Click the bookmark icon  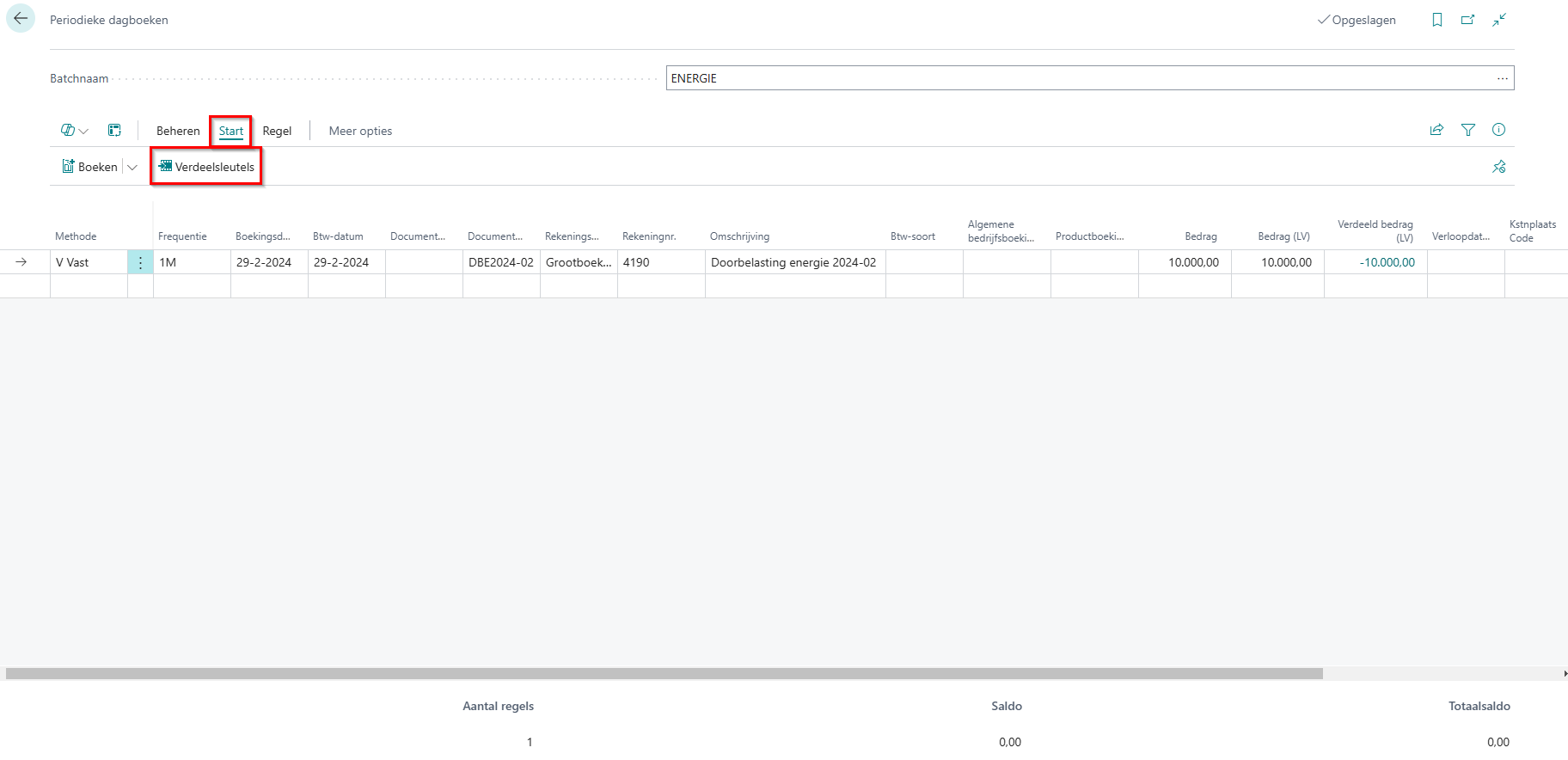[1437, 20]
